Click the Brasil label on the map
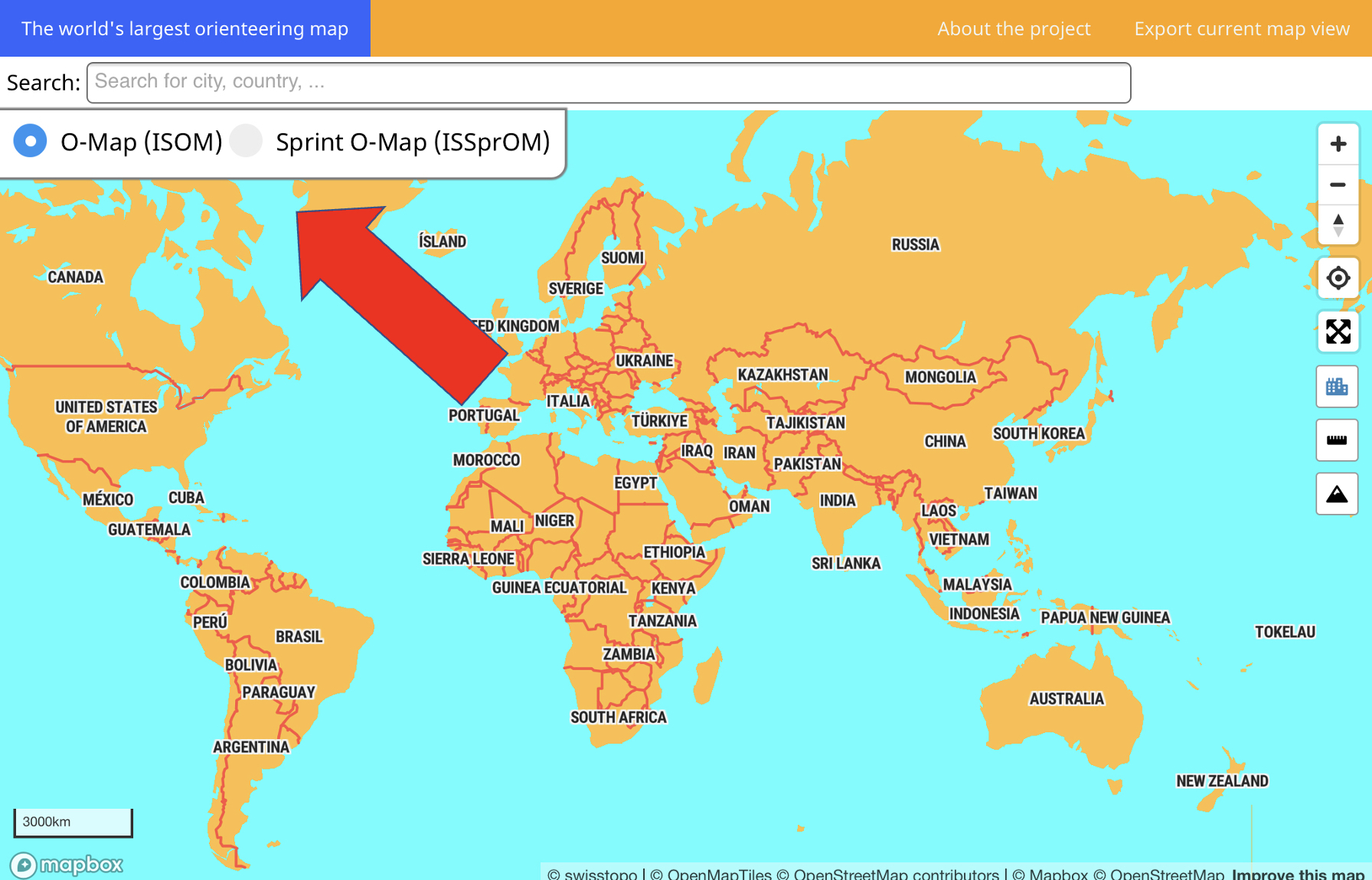Viewport: 1372px width, 880px height. coord(299,636)
